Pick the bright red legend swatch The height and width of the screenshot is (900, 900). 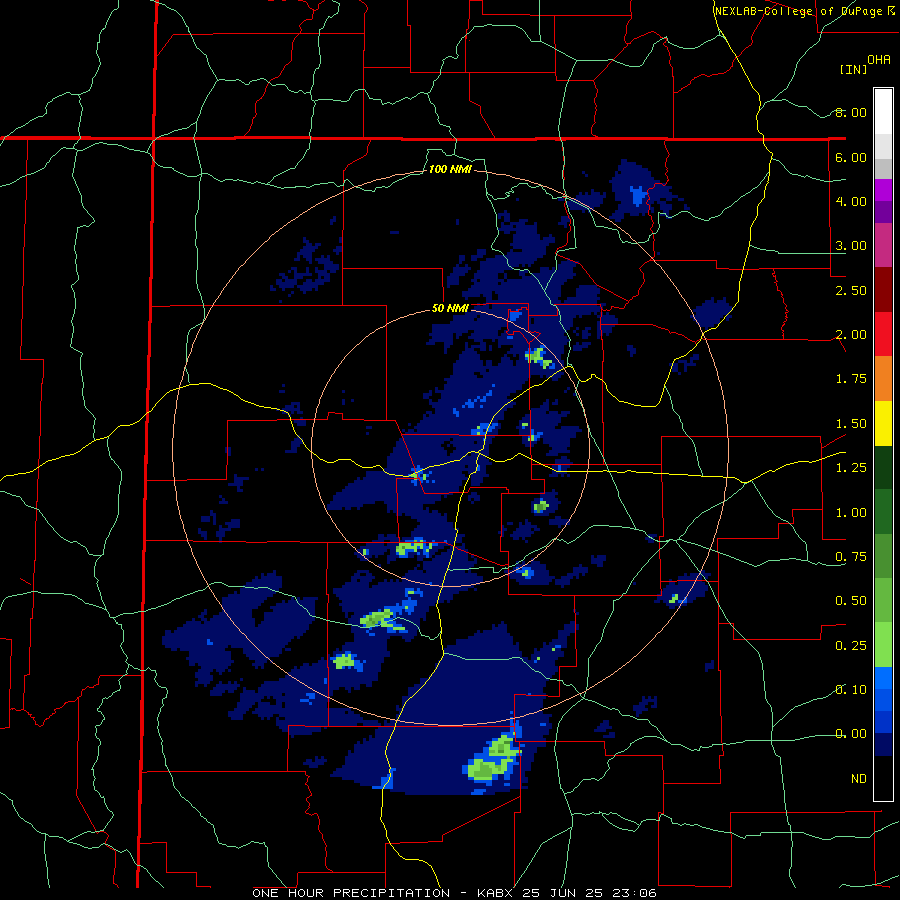pyautogui.click(x=883, y=334)
